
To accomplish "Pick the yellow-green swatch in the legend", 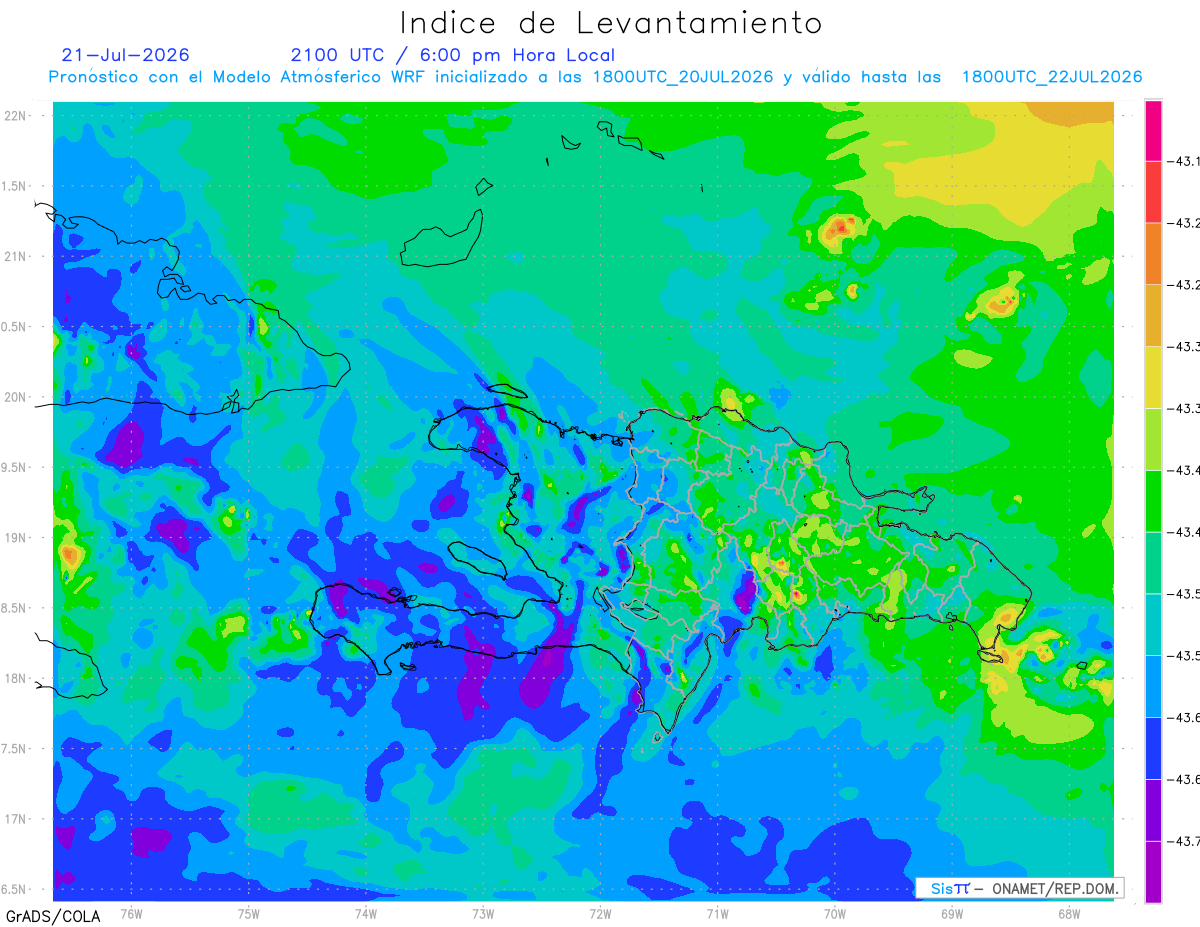I will (x=1153, y=439).
